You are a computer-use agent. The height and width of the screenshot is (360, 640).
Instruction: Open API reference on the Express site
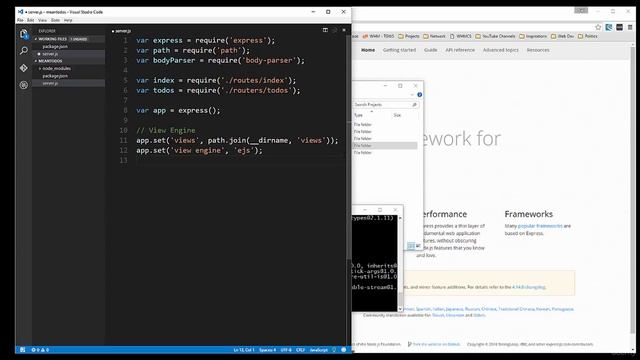point(460,50)
